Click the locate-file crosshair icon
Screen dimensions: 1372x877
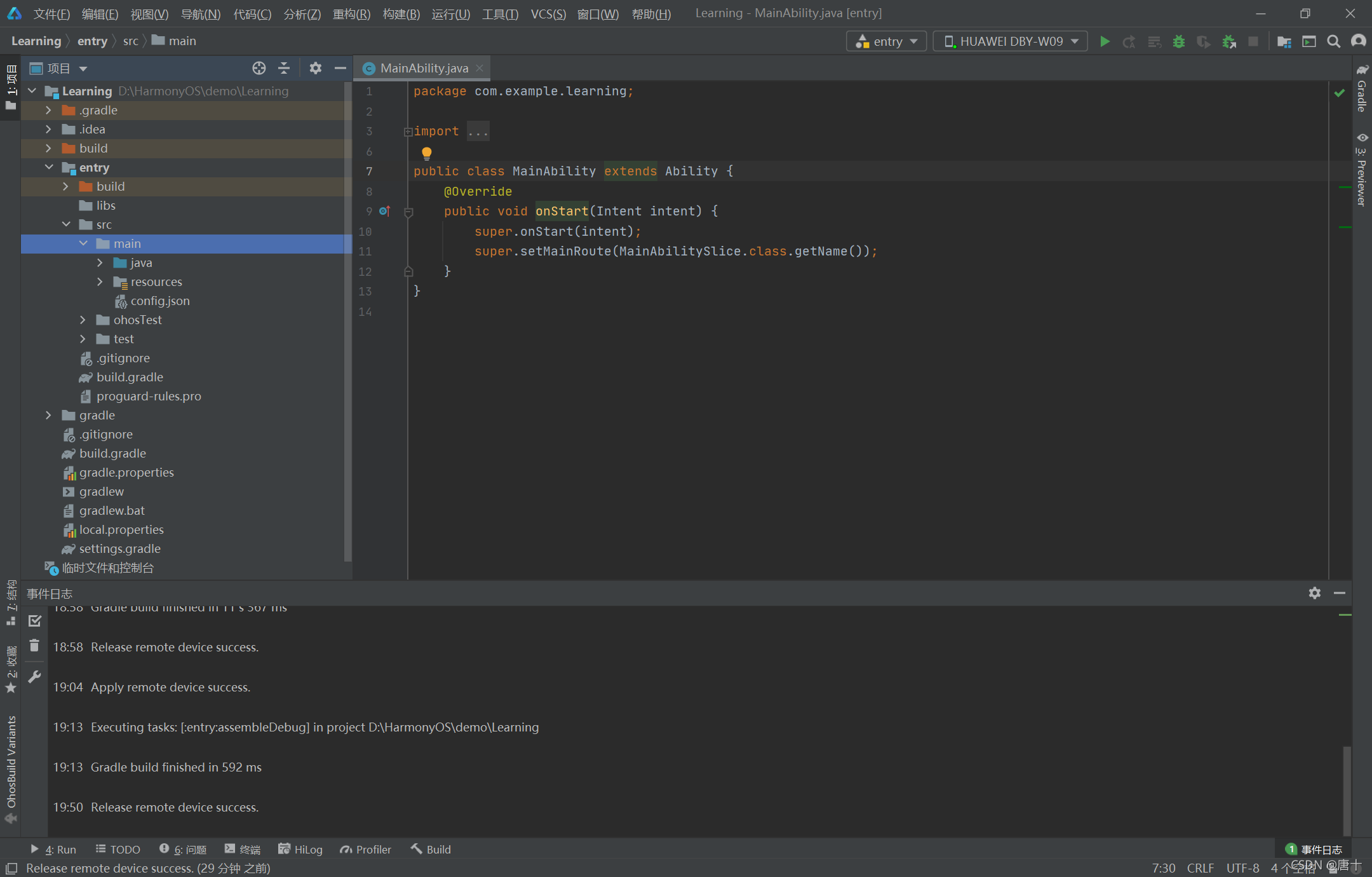[259, 68]
